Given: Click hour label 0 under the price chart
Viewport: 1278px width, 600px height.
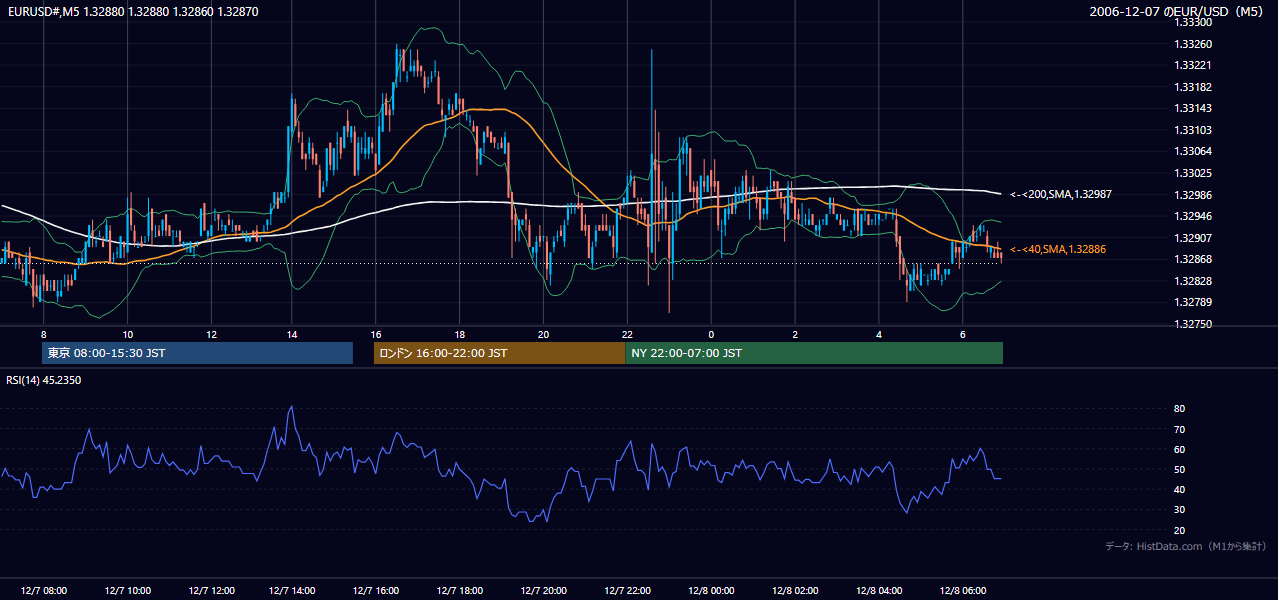Looking at the screenshot, I should tap(711, 334).
